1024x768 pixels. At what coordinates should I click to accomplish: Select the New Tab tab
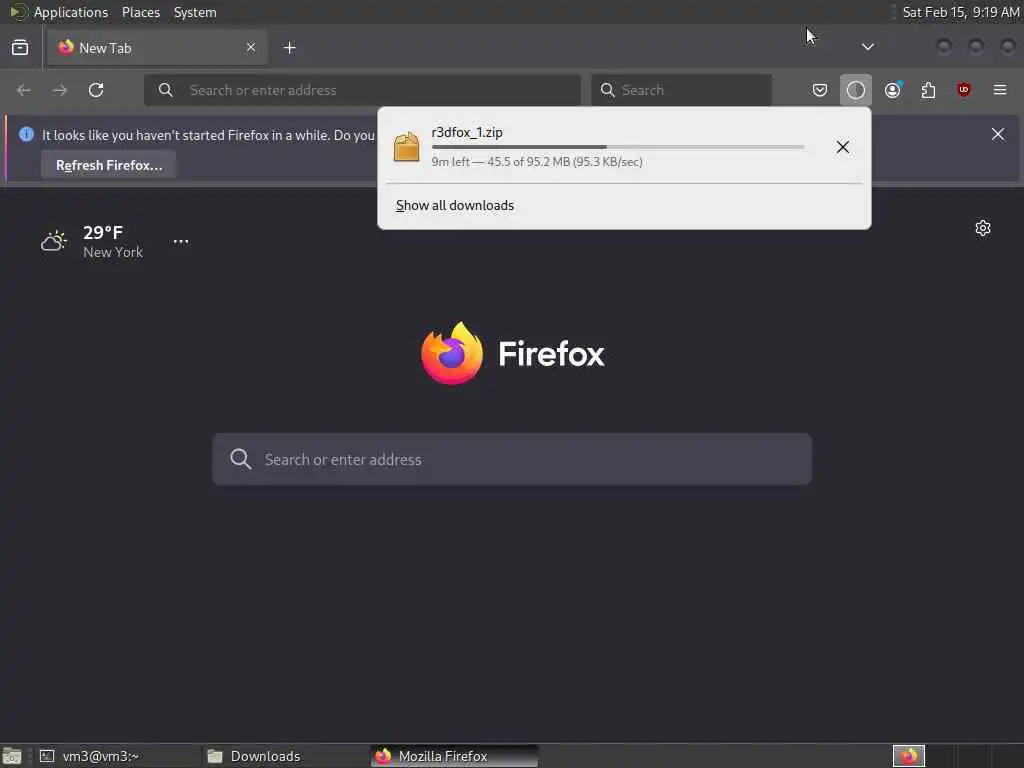[157, 48]
